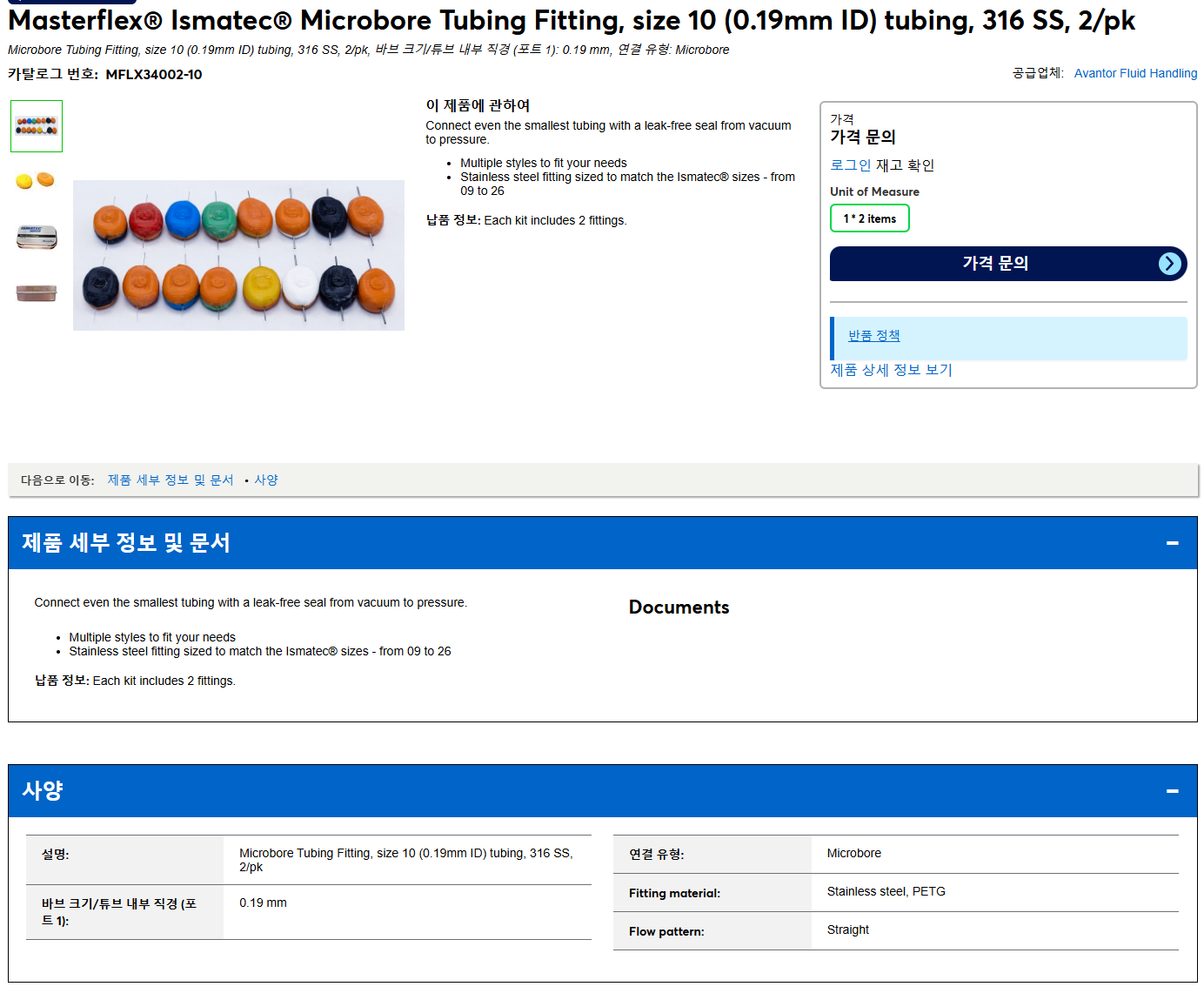Open the Avantor Fluid Handling supplier link
The width and height of the screenshot is (1204, 1000).
[1135, 73]
